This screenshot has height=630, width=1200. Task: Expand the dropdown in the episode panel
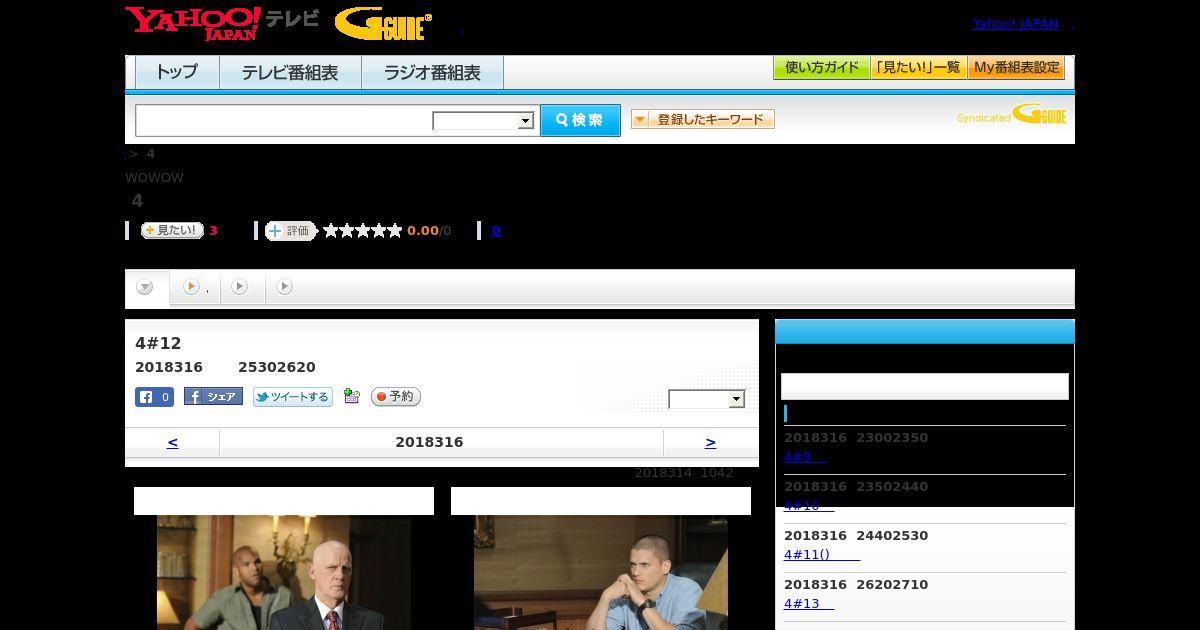[x=707, y=399]
